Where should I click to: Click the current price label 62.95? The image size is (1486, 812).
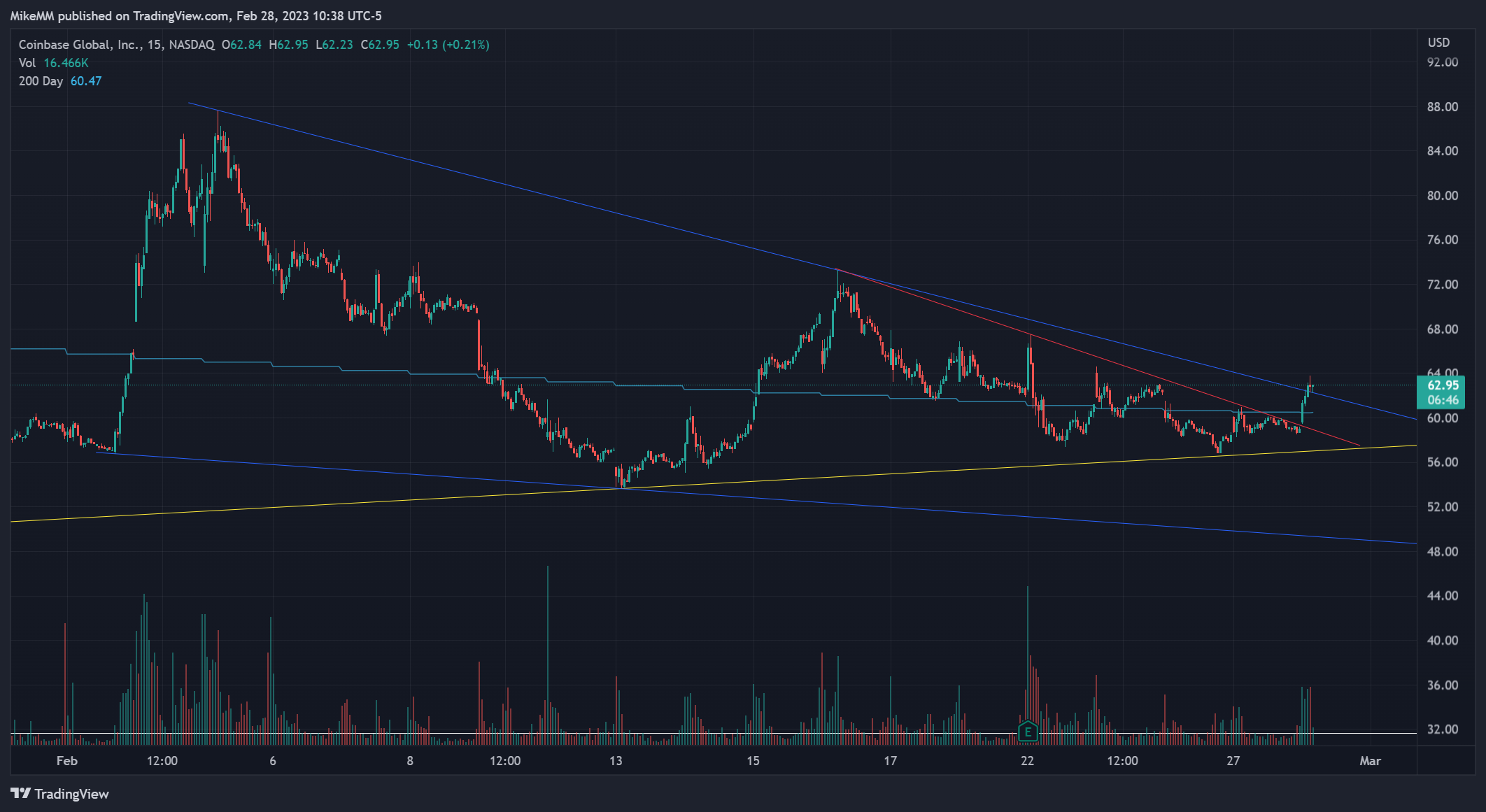point(1443,385)
